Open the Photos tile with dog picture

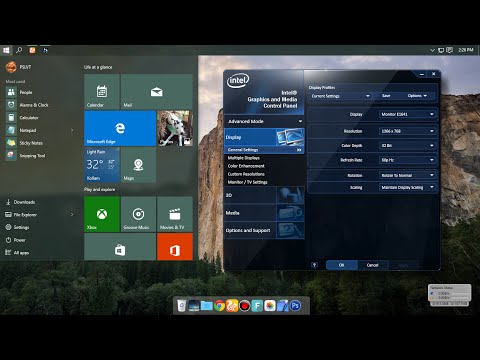[x=175, y=128]
